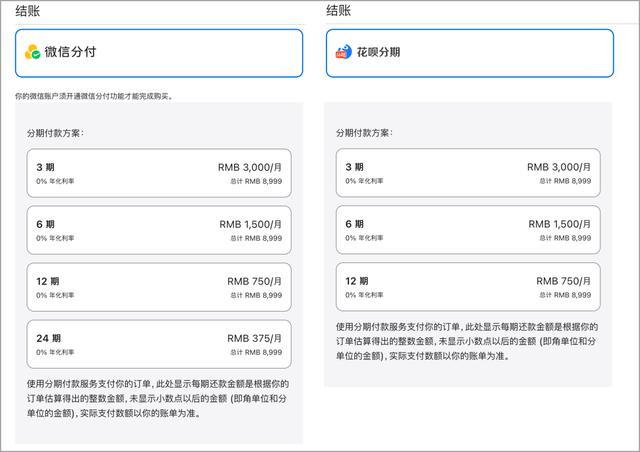Choose the 12 期 plan under 花呗分期
640x452 pixels.
pos(468,287)
